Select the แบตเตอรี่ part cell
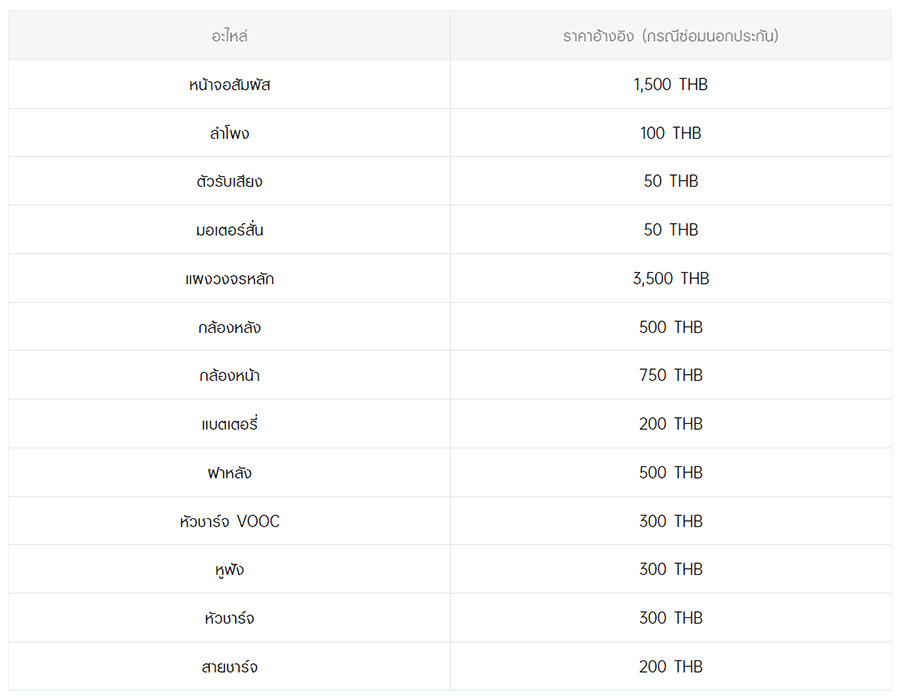The width and height of the screenshot is (900, 700). coord(229,424)
